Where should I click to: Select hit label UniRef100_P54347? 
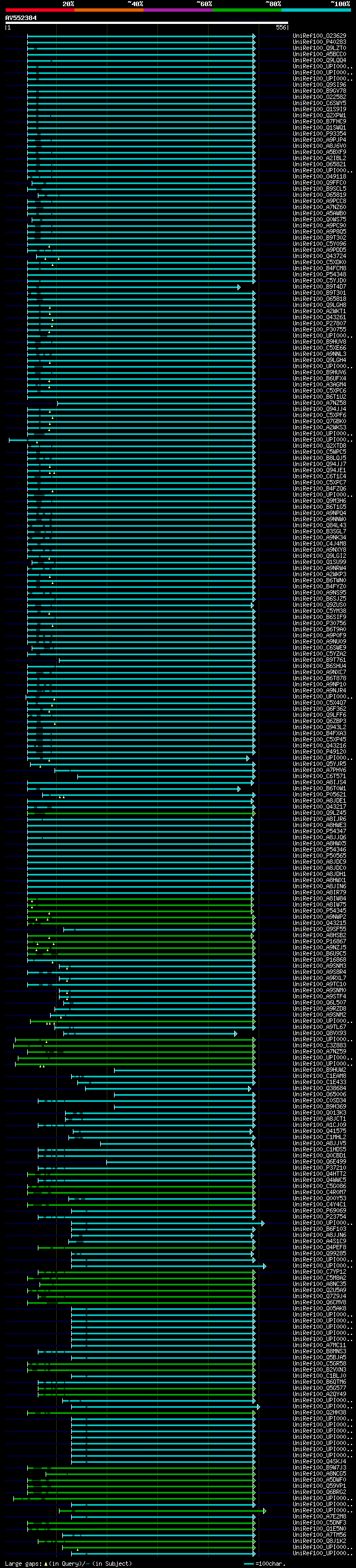pyautogui.click(x=319, y=832)
